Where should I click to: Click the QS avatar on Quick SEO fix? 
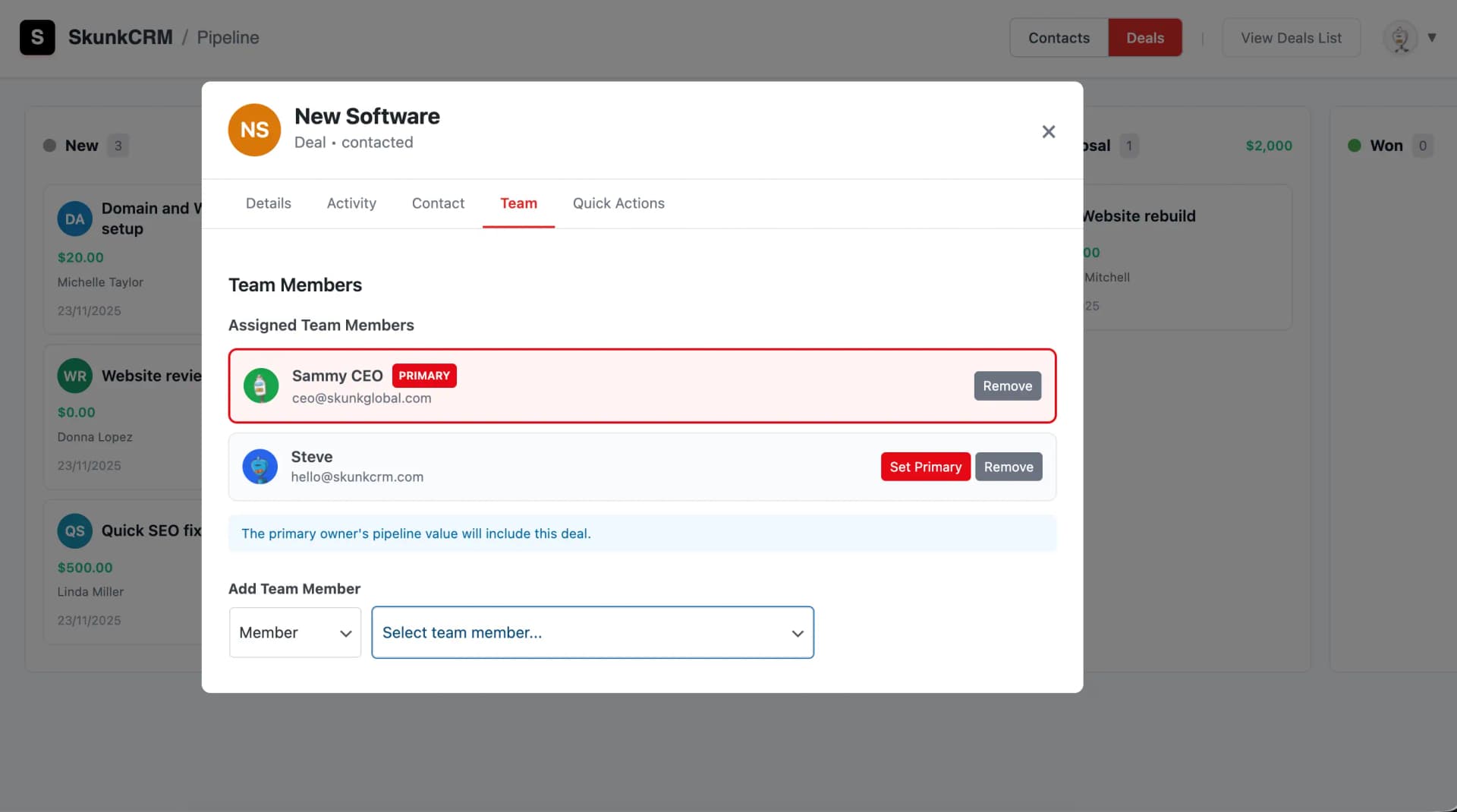click(74, 530)
